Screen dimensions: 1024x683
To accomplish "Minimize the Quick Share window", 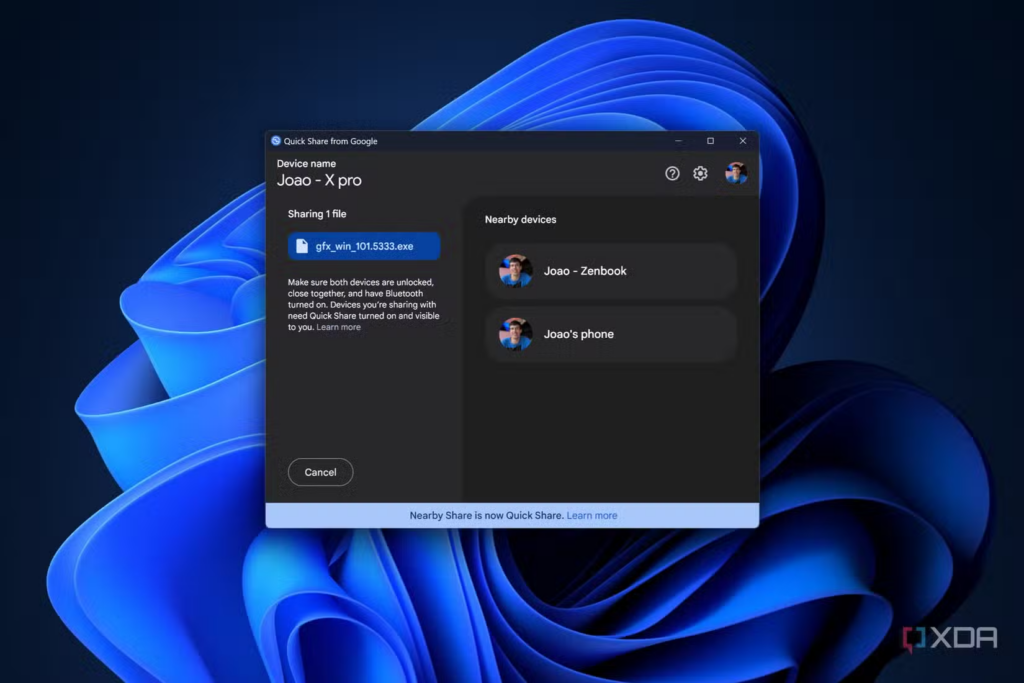I will [x=679, y=140].
